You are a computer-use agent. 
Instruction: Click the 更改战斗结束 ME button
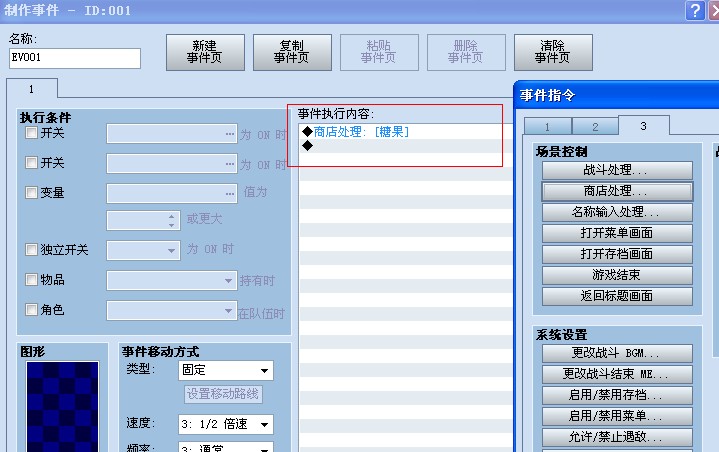point(617,375)
